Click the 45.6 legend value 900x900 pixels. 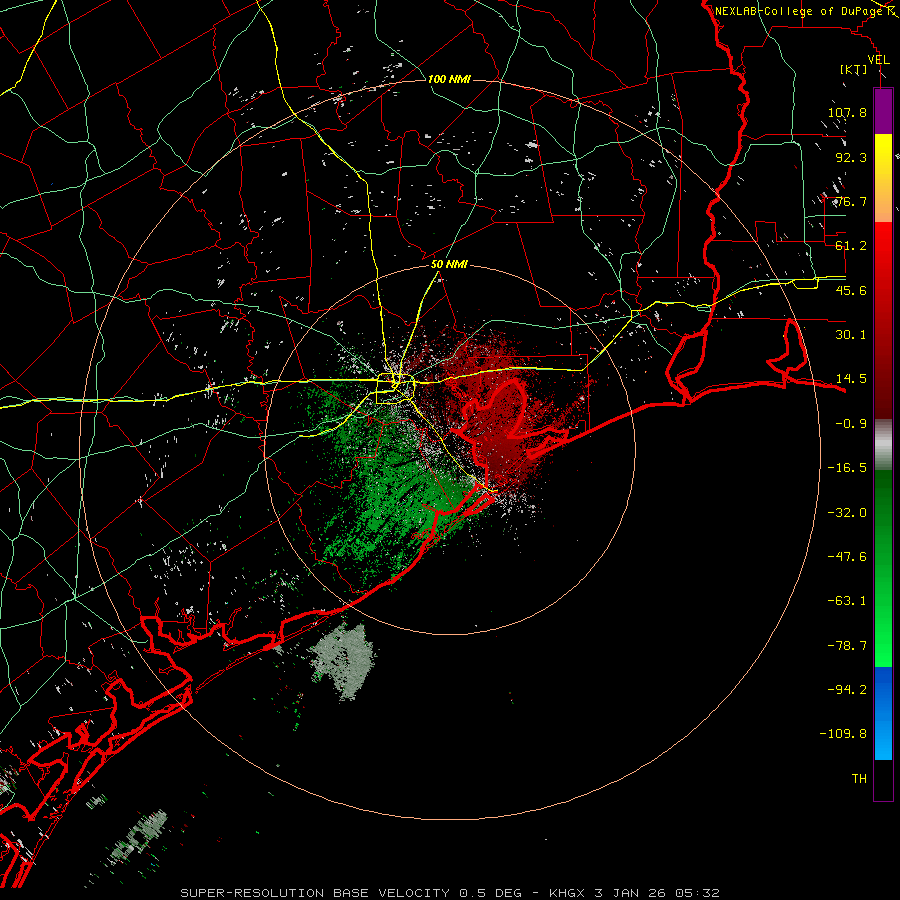pos(851,290)
